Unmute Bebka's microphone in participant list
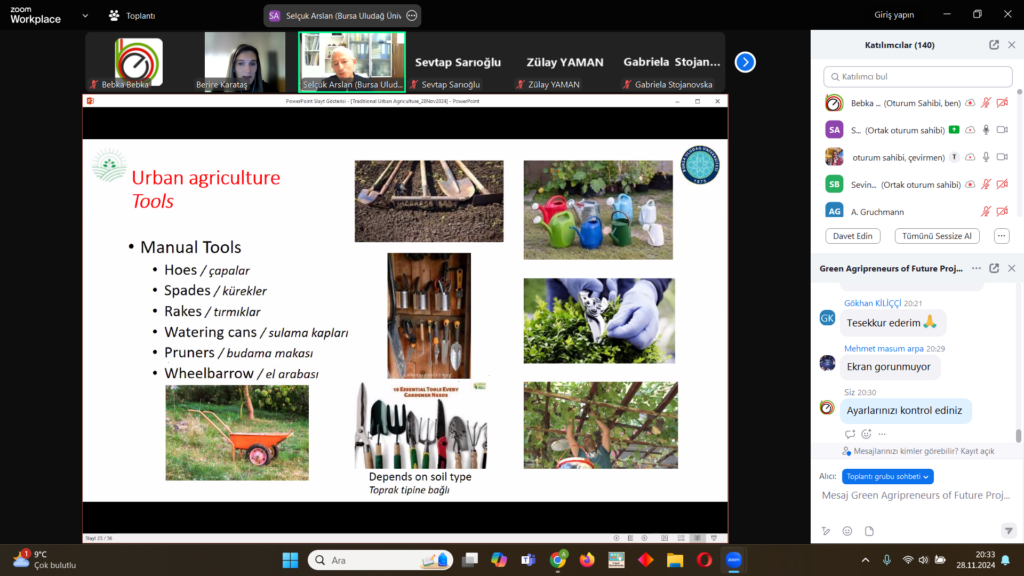 click(x=985, y=103)
